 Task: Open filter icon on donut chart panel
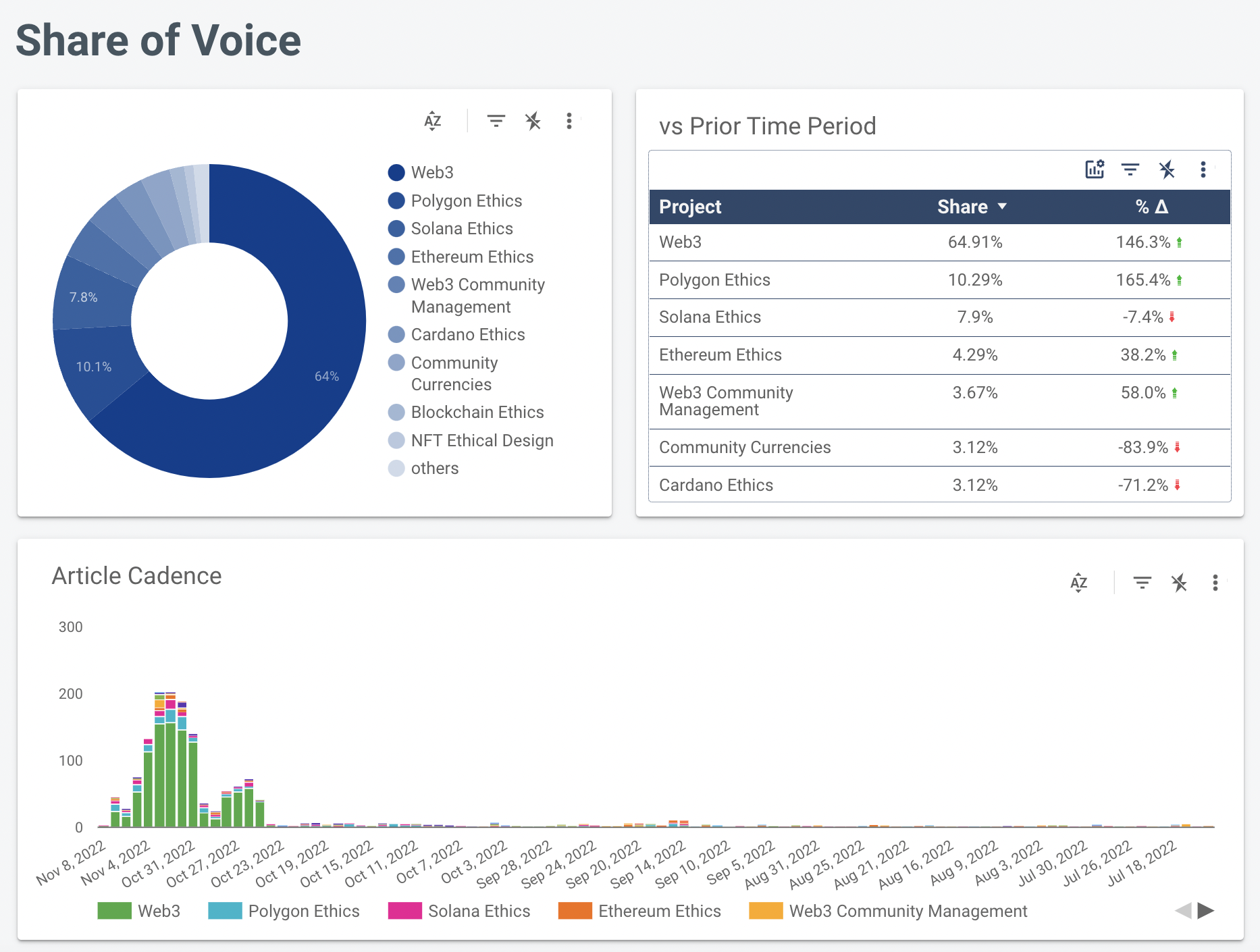(496, 121)
